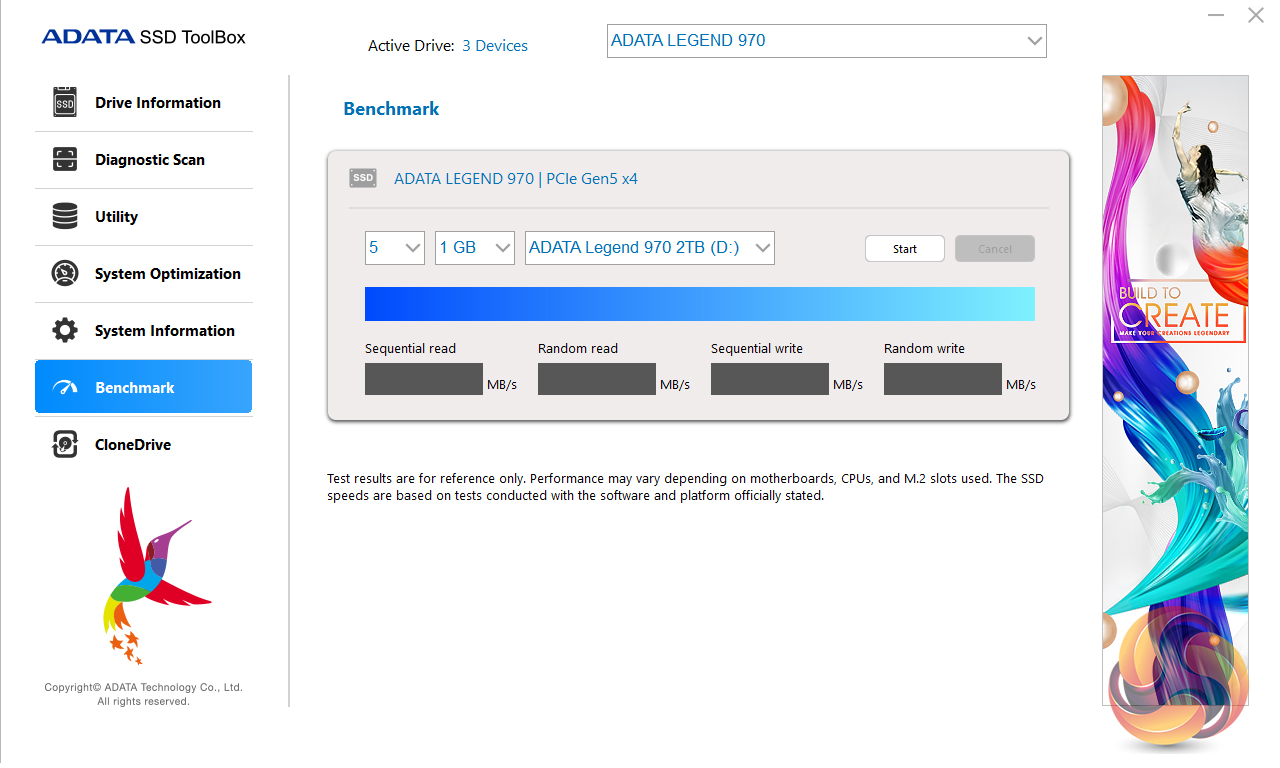Click the System Optimization gauge icon

tap(65, 274)
